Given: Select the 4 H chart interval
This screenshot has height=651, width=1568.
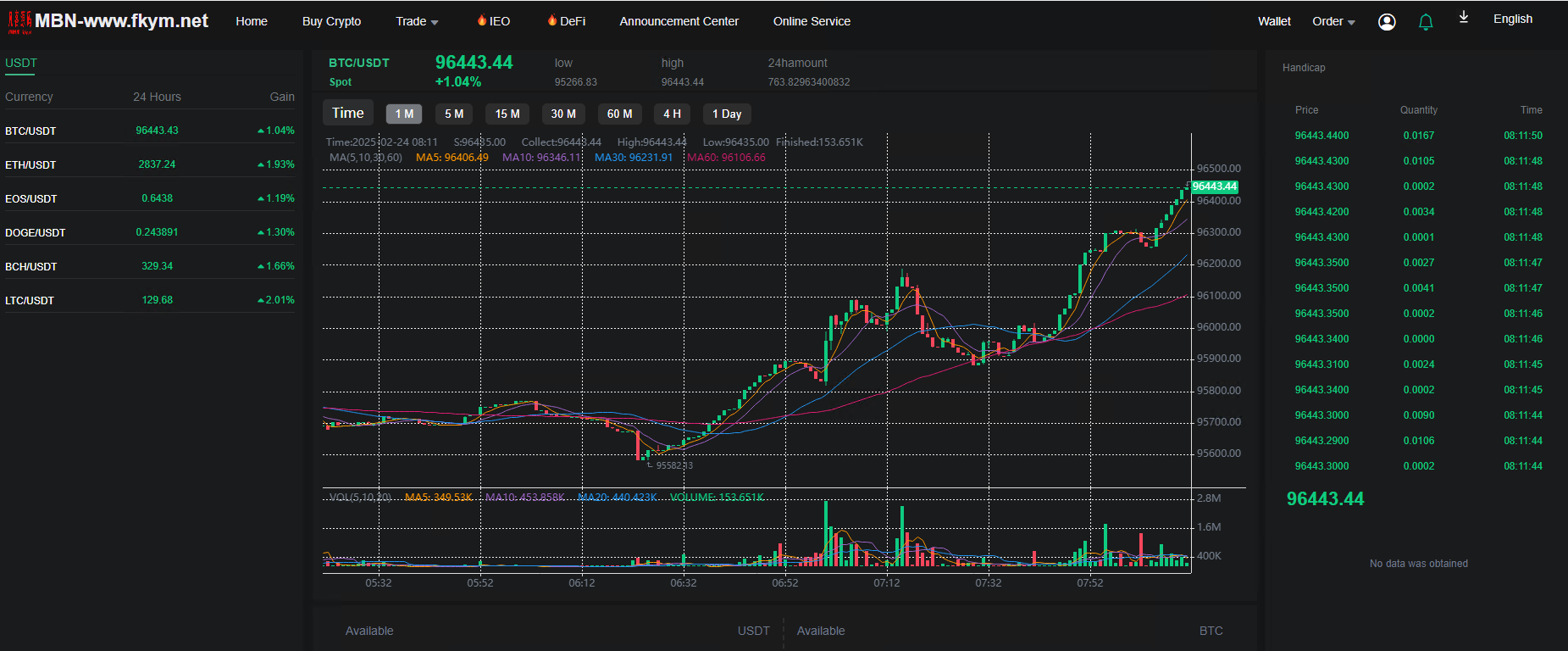Looking at the screenshot, I should tap(672, 114).
